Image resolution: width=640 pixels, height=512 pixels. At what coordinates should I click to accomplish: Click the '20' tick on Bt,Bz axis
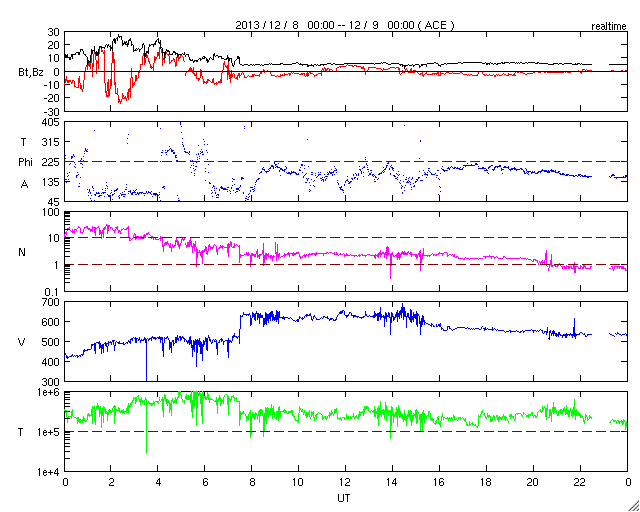coord(53,45)
